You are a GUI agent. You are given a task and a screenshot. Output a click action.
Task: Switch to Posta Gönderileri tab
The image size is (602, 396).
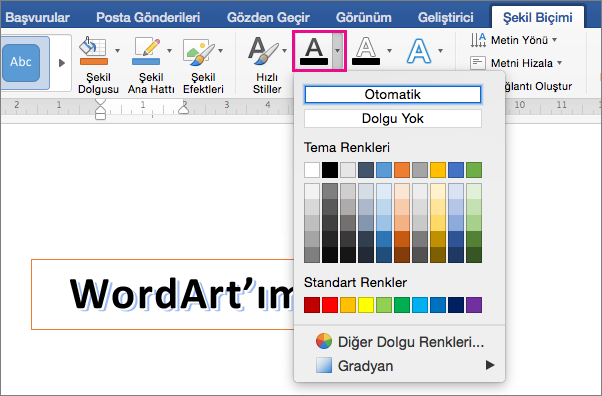point(148,17)
